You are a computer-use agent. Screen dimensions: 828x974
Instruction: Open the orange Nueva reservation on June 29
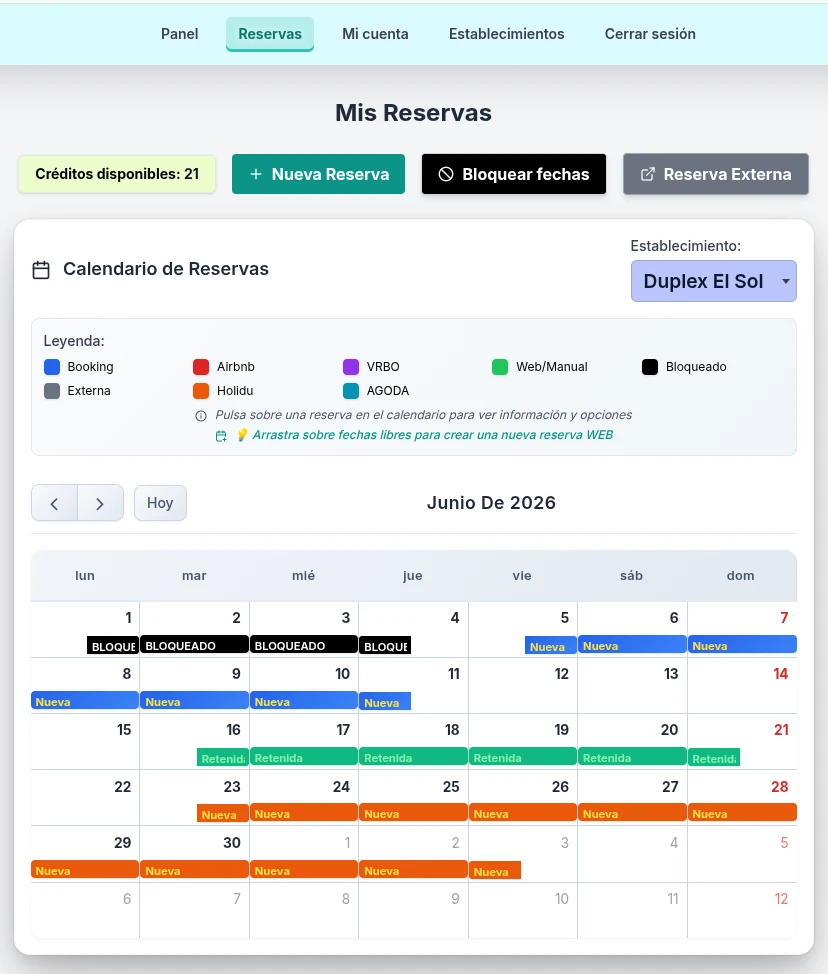(x=85, y=870)
